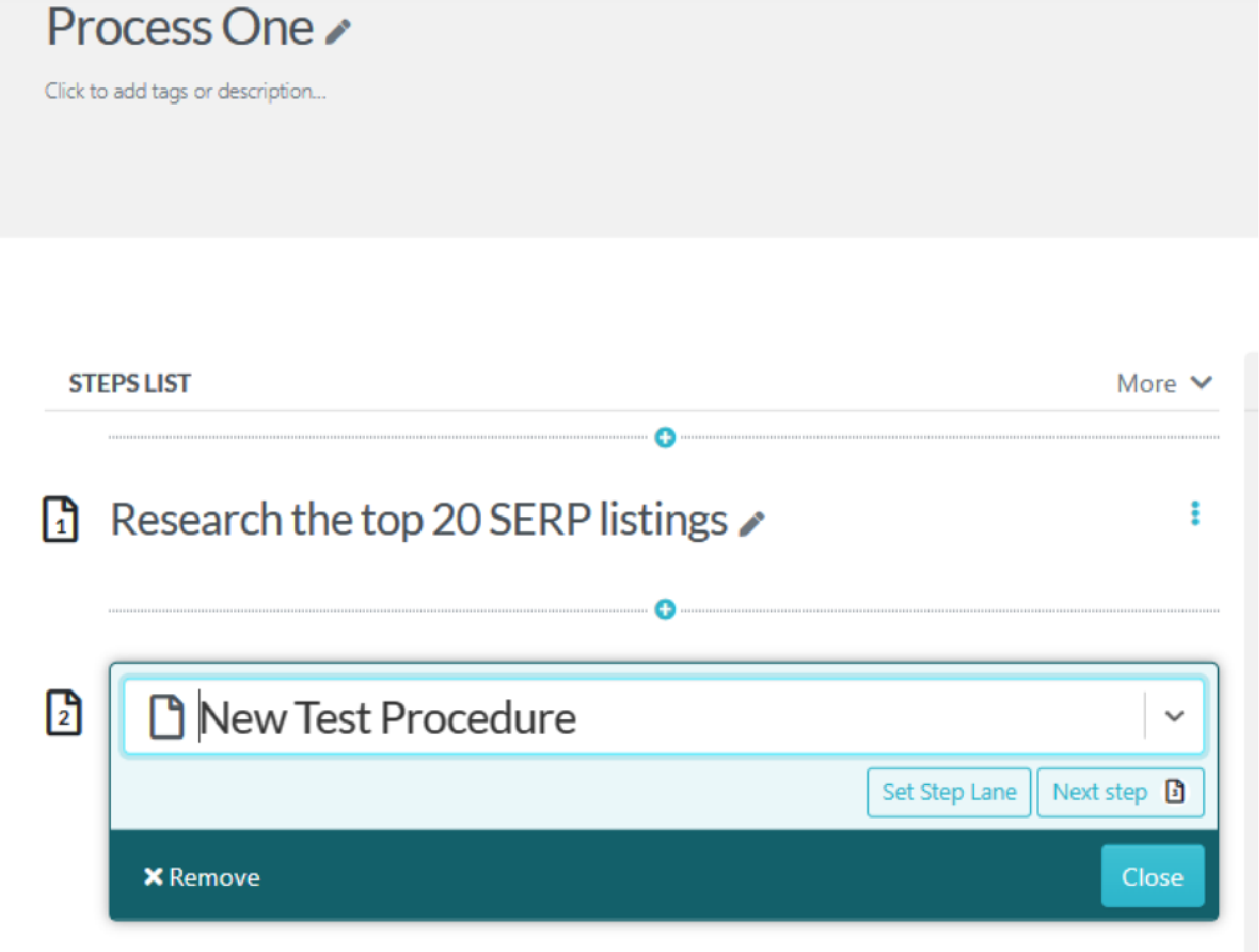The height and width of the screenshot is (952, 1259).
Task: Click the STEPS LIST header
Action: (x=129, y=383)
